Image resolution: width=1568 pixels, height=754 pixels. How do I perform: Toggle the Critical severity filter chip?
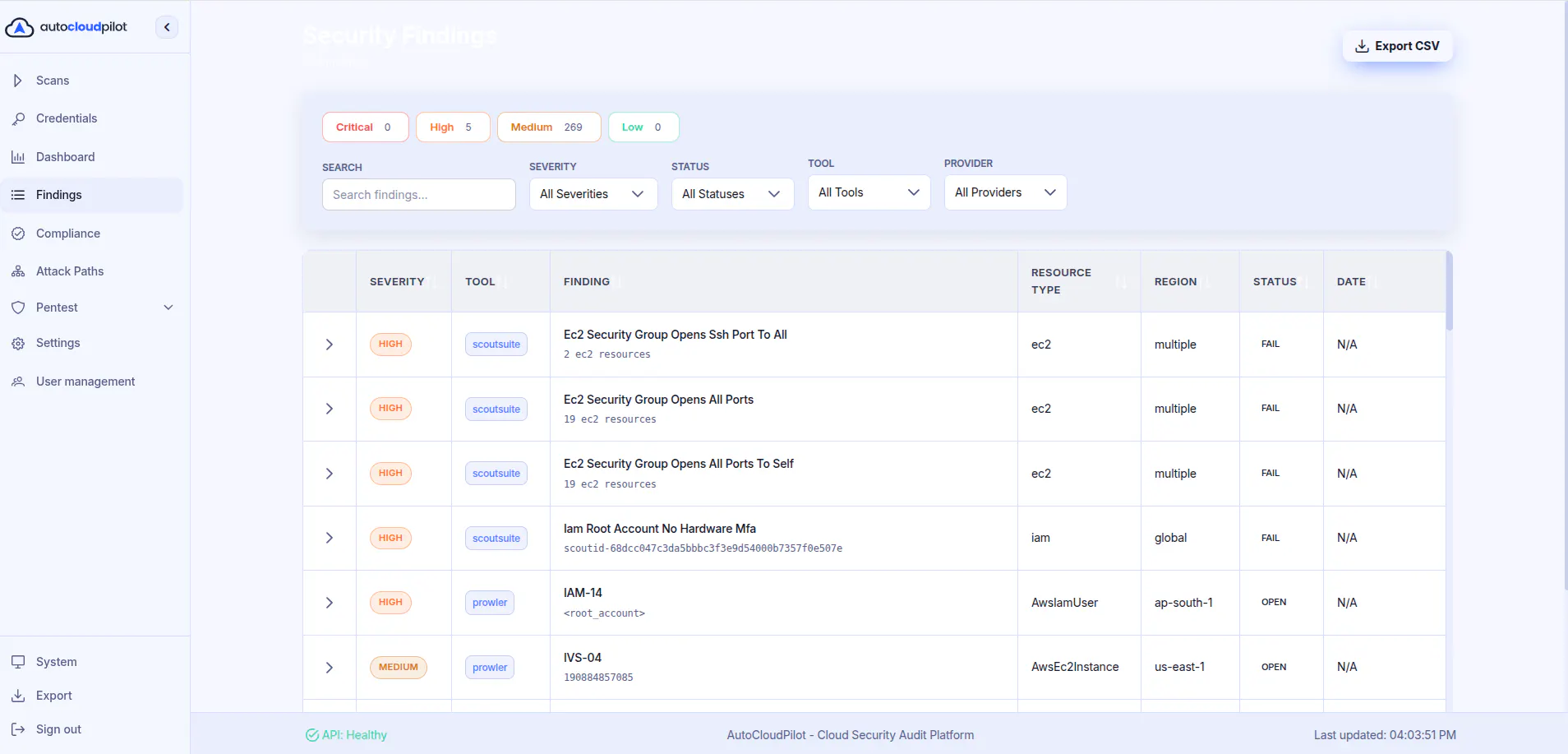coord(366,127)
